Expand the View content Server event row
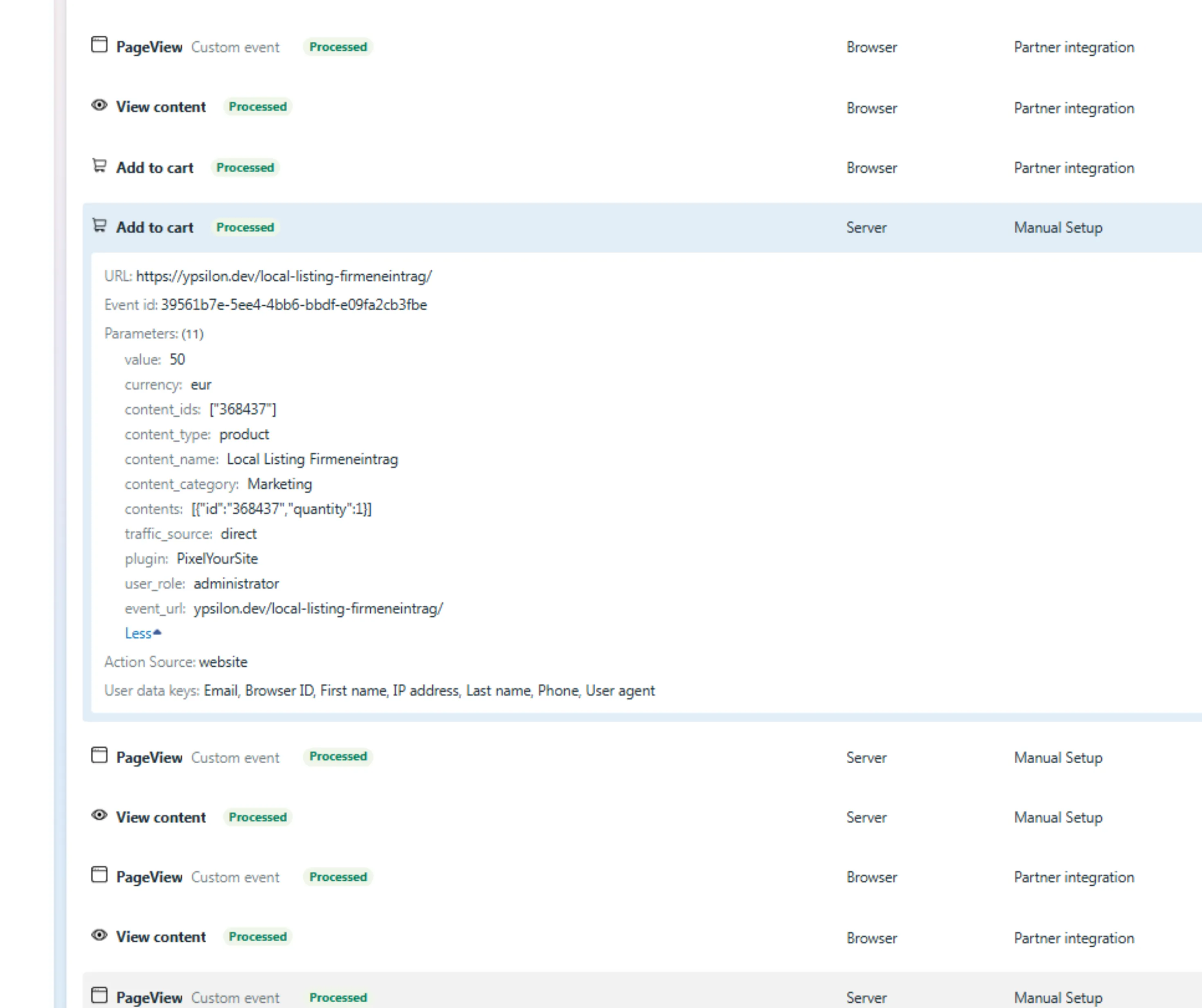Image resolution: width=1202 pixels, height=1008 pixels. tap(642, 817)
